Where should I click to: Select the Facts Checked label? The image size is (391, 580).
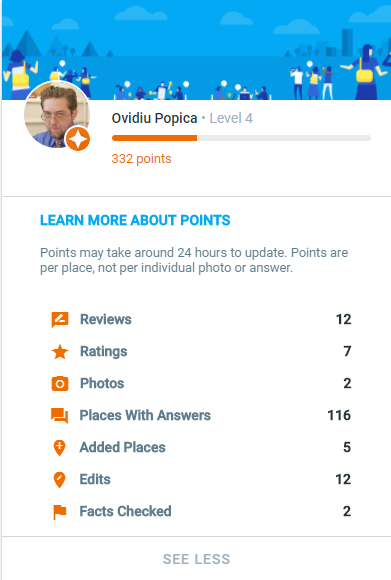click(x=125, y=511)
